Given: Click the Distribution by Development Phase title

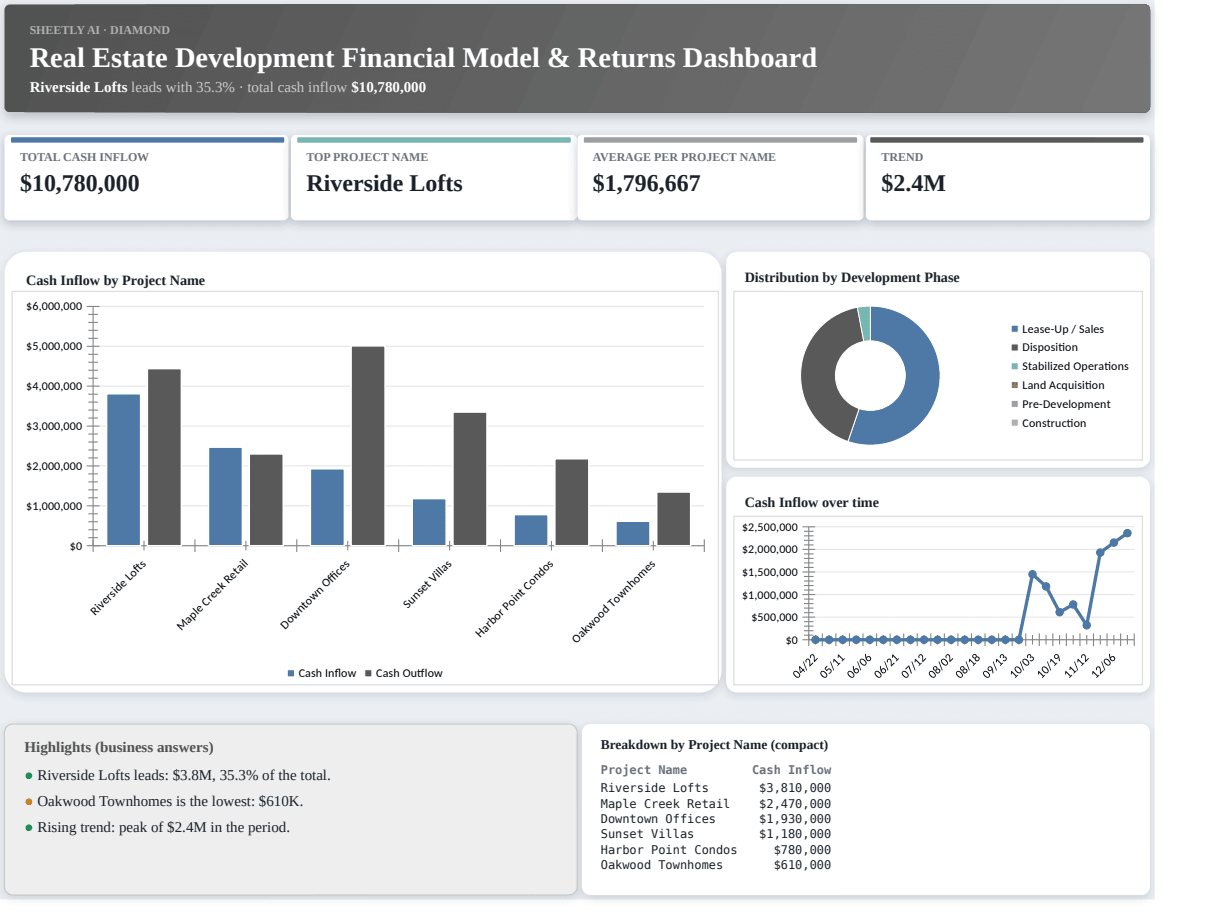Looking at the screenshot, I should coord(852,278).
